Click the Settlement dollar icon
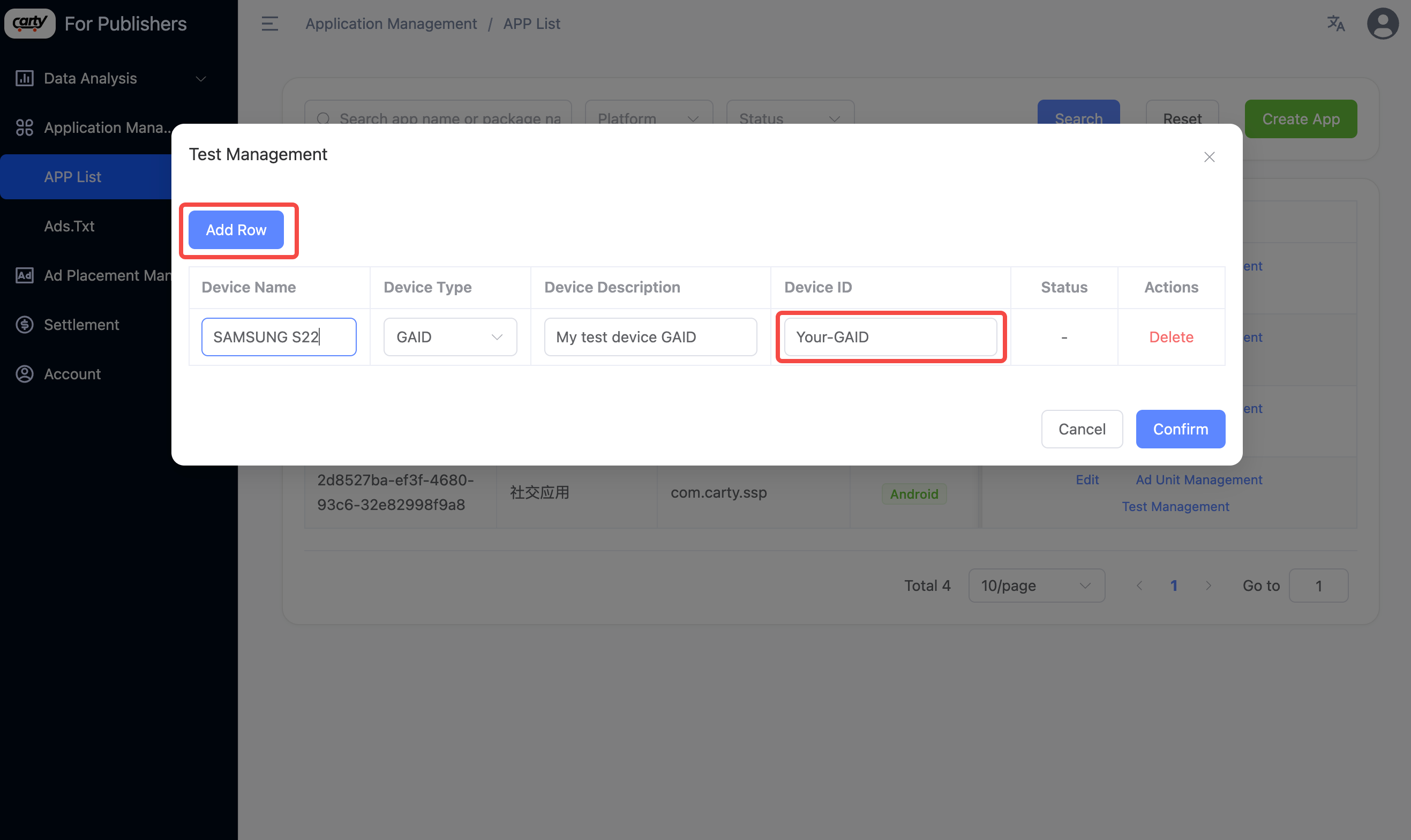The height and width of the screenshot is (840, 1411). (24, 324)
